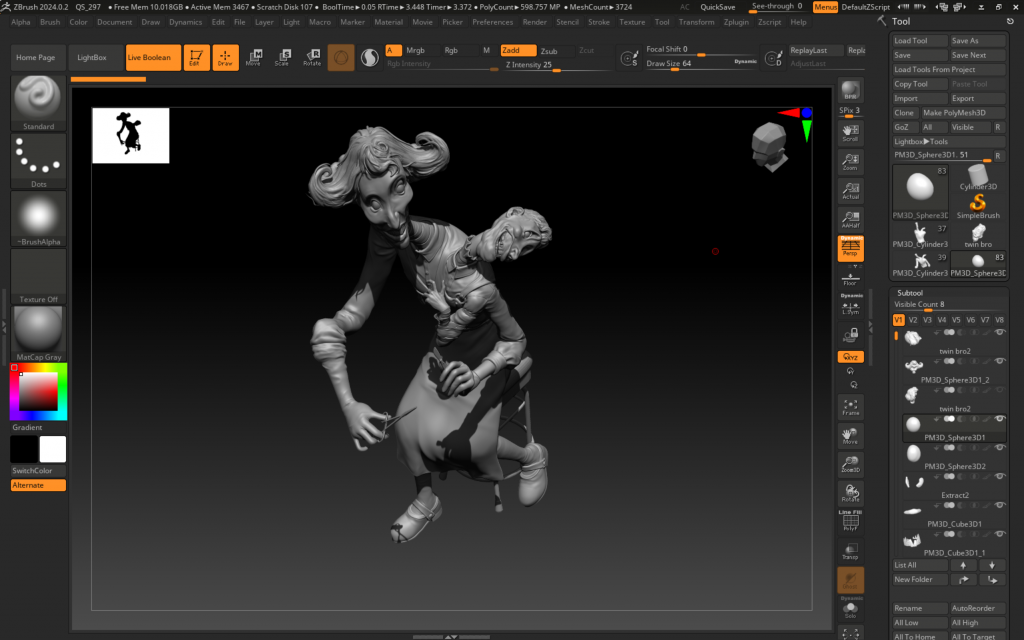This screenshot has width=1024, height=640.
Task: Click the L.Sym local symmetry icon
Action: (x=850, y=306)
